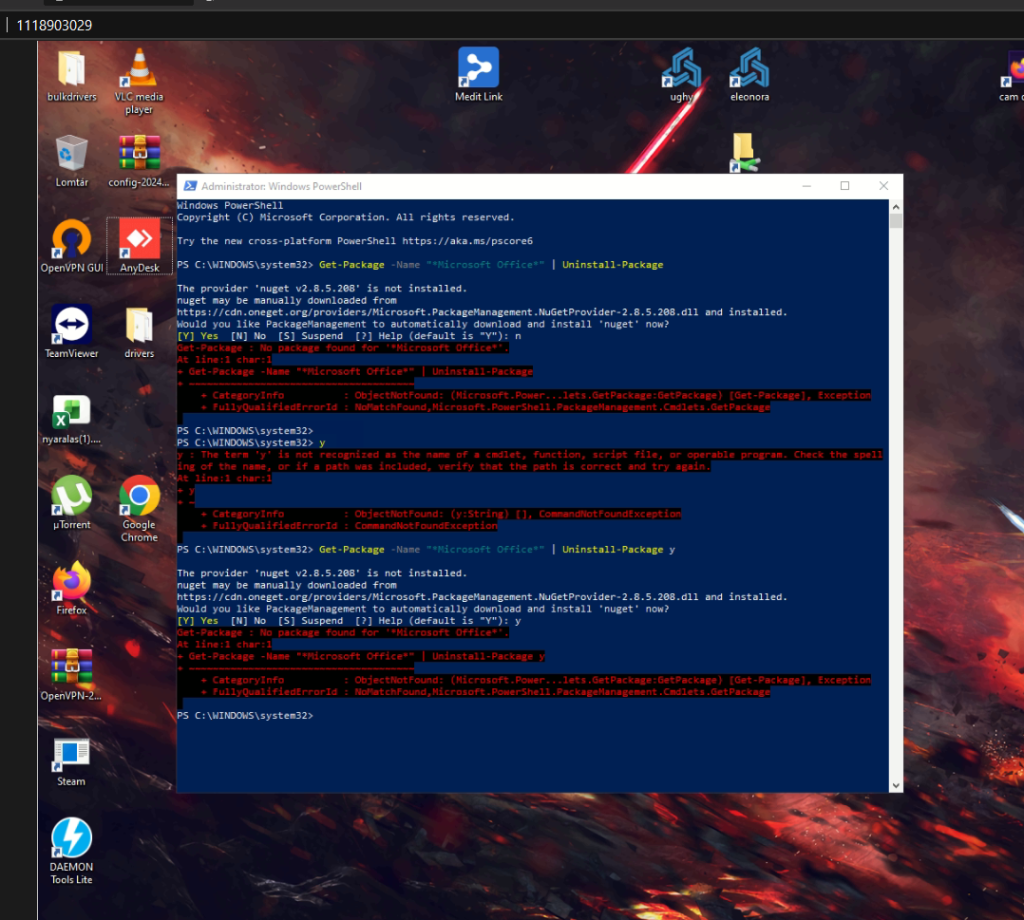Launch TeamViewer from the desktop
This screenshot has width=1024, height=920.
(71, 325)
